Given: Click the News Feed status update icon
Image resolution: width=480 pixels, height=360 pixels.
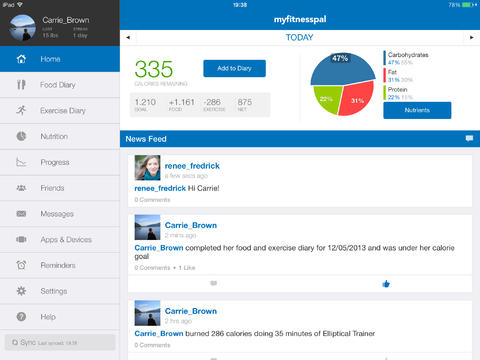Looking at the screenshot, I should pyautogui.click(x=469, y=138).
